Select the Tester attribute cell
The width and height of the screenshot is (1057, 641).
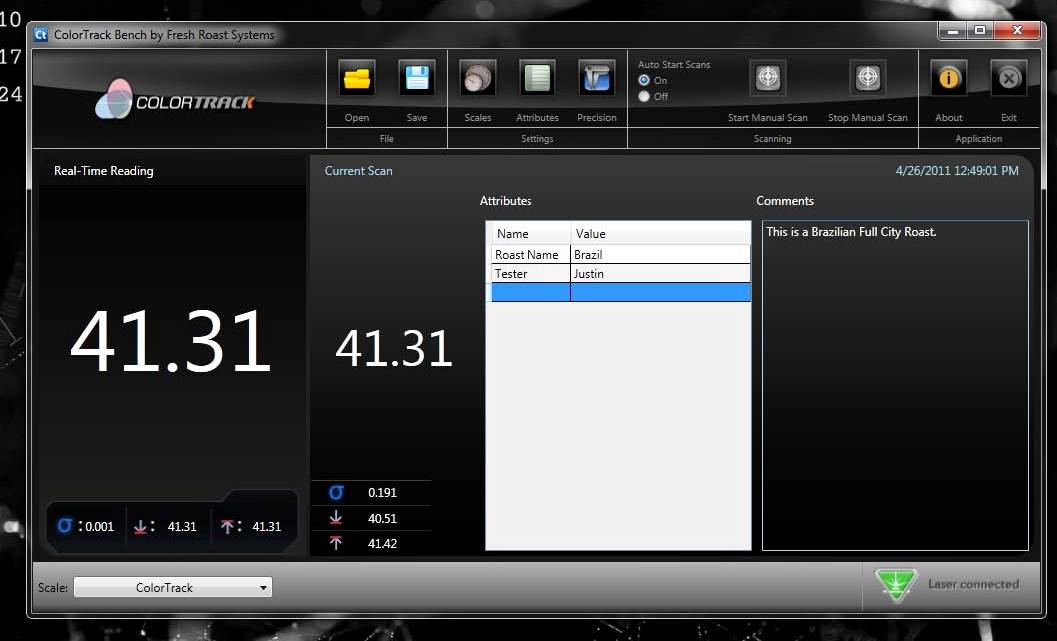pyautogui.click(x=531, y=274)
